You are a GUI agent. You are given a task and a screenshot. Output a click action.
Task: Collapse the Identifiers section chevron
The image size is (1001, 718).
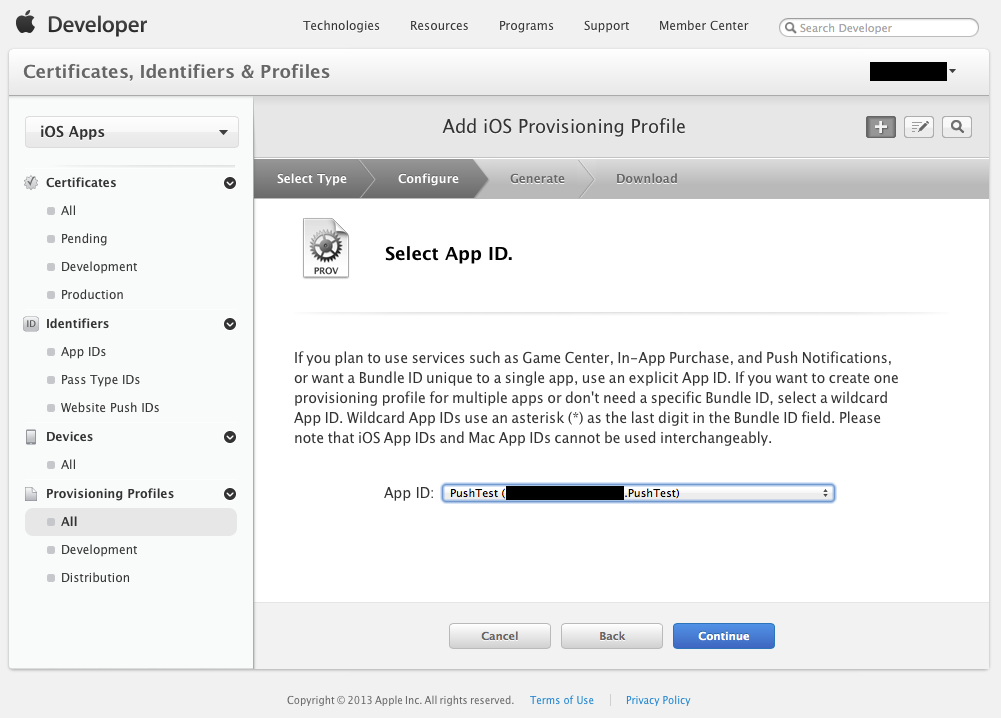[230, 324]
